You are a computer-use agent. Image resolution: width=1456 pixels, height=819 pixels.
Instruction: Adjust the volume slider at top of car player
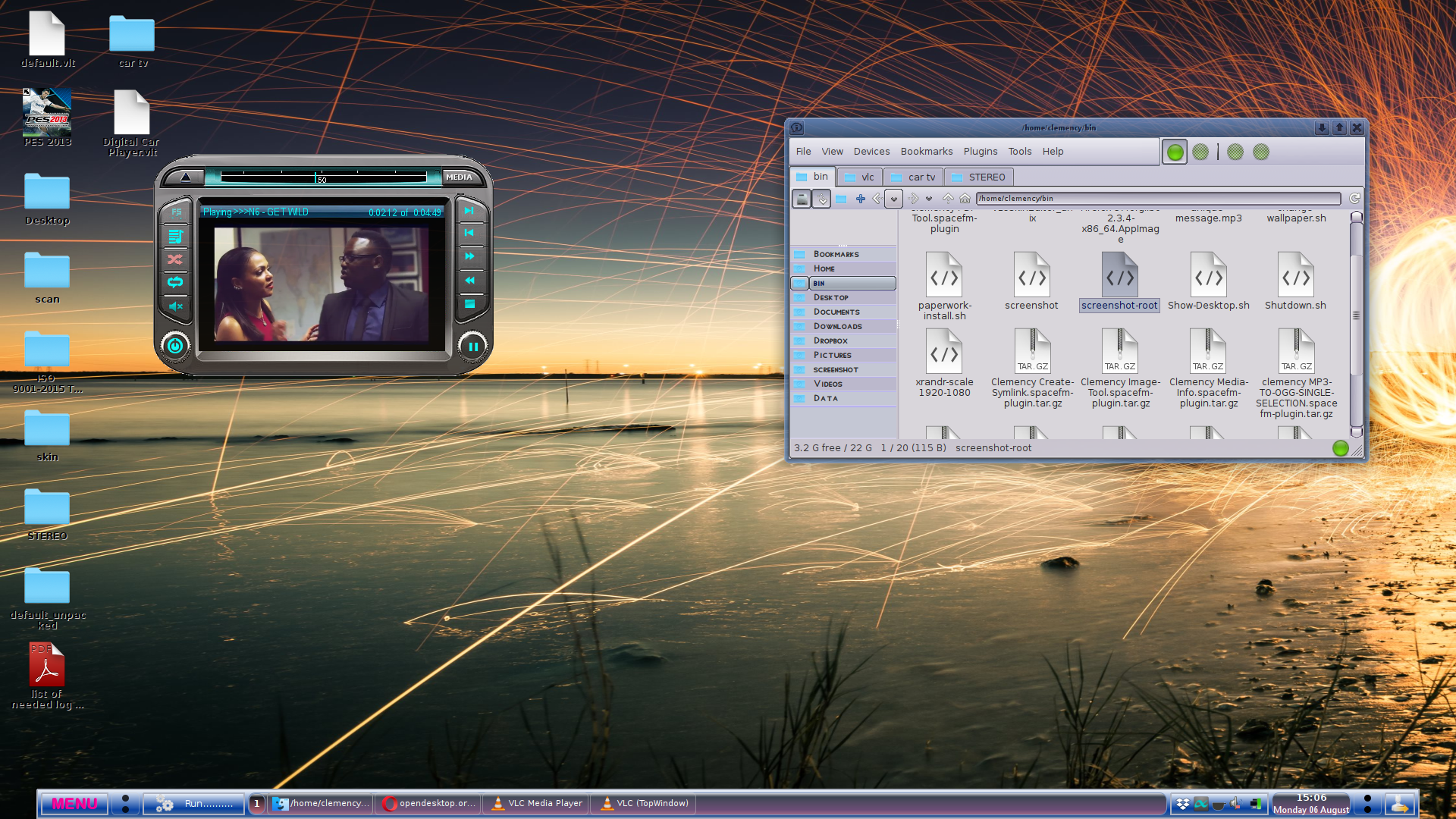point(324,177)
